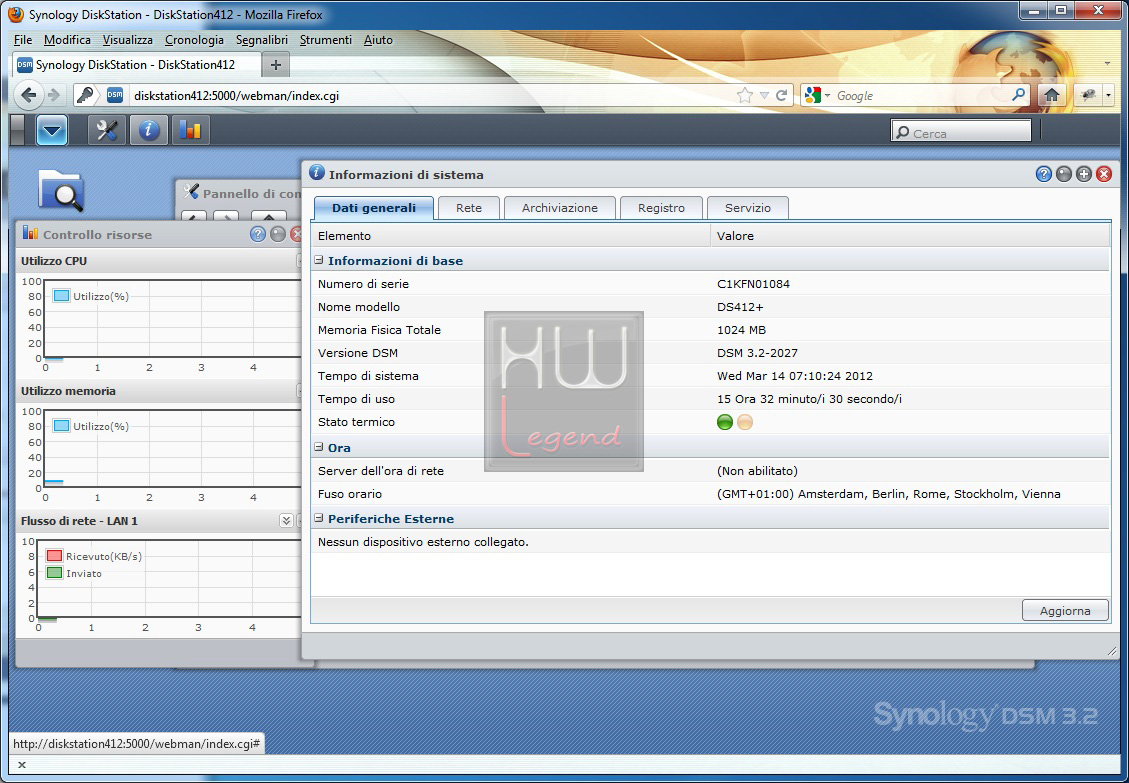Click the Aggiorna button
The height and width of the screenshot is (783, 1129).
tap(1065, 610)
